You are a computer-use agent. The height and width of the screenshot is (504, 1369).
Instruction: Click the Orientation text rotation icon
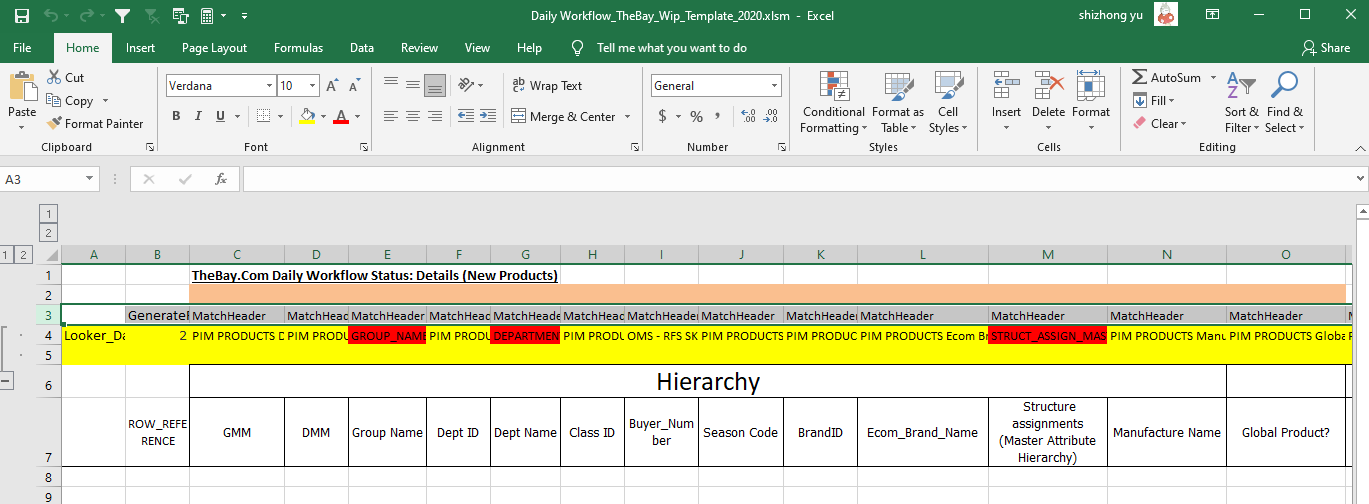coord(466,86)
